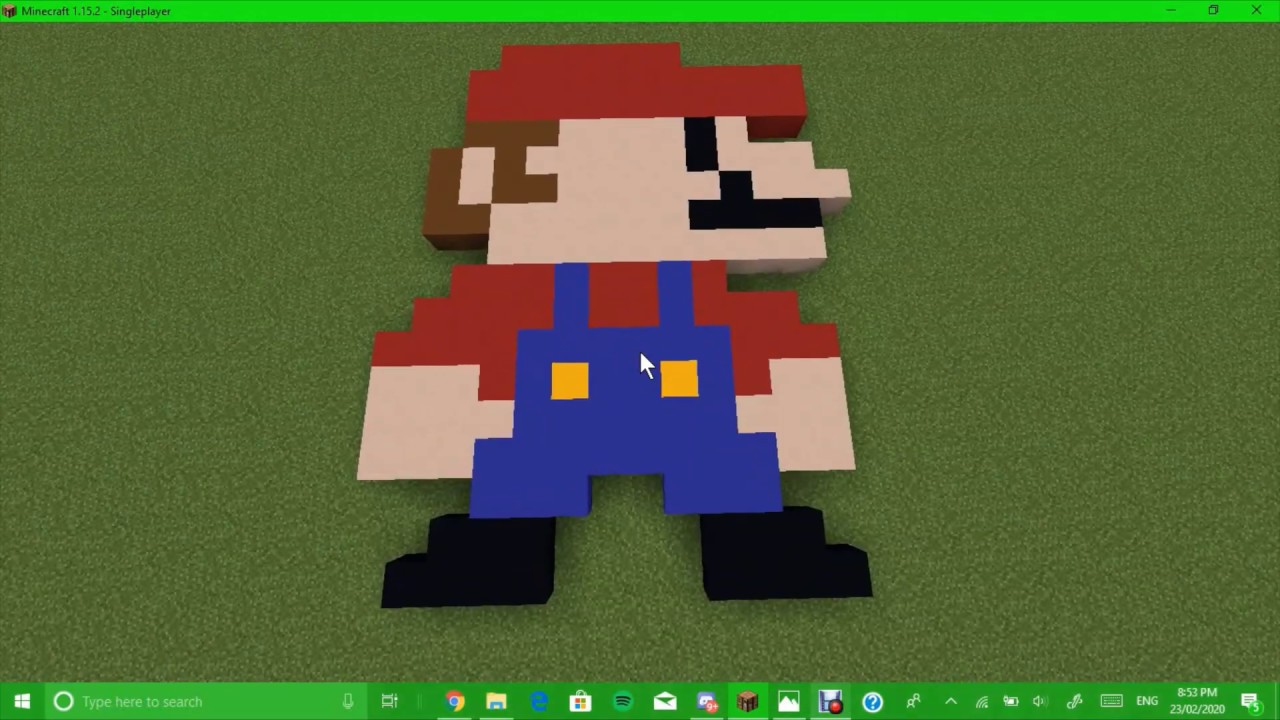
Task: Close the Minecraft window
Action: click(1256, 10)
